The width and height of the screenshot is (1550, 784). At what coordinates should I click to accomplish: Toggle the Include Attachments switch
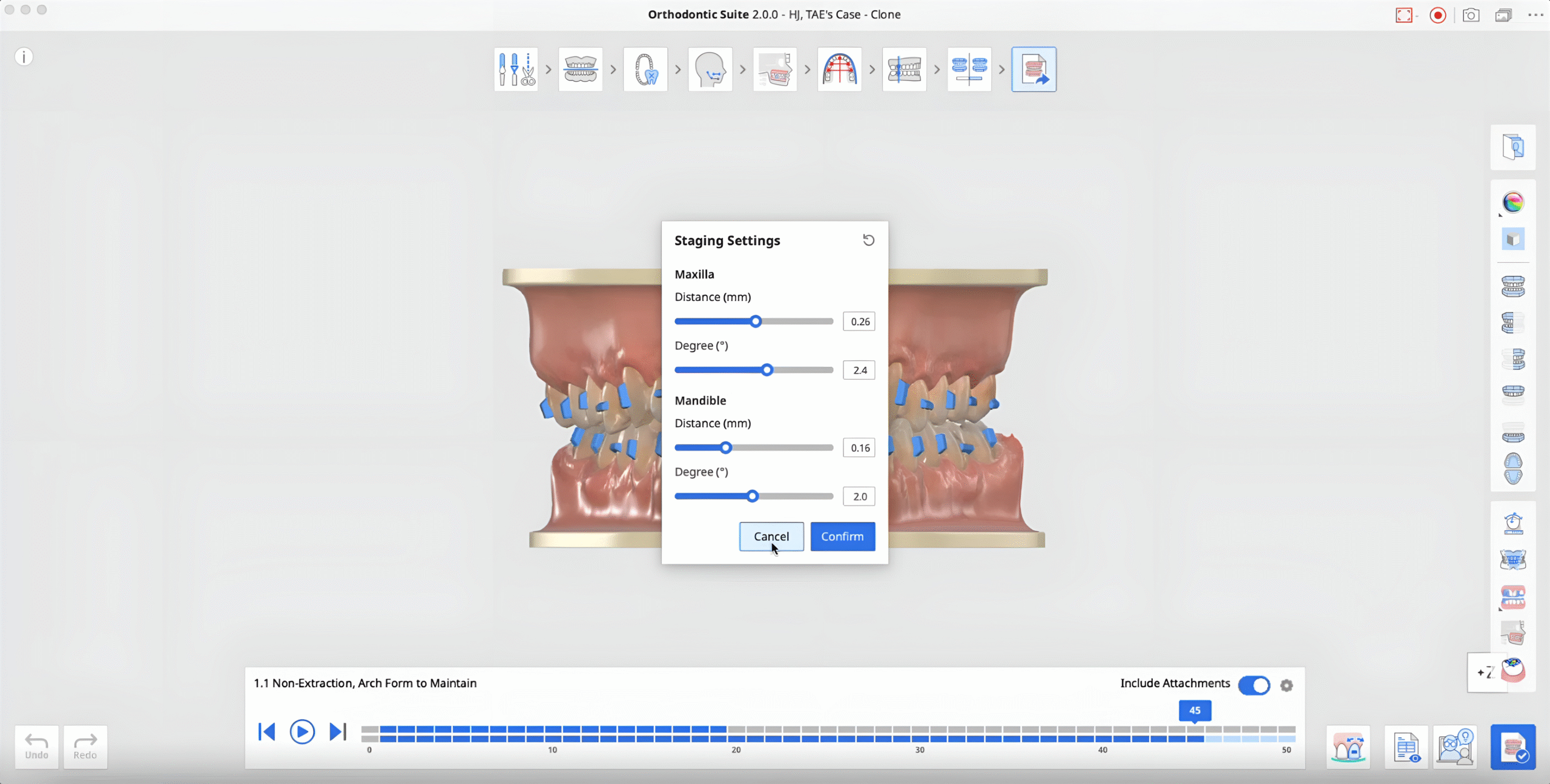click(1254, 685)
